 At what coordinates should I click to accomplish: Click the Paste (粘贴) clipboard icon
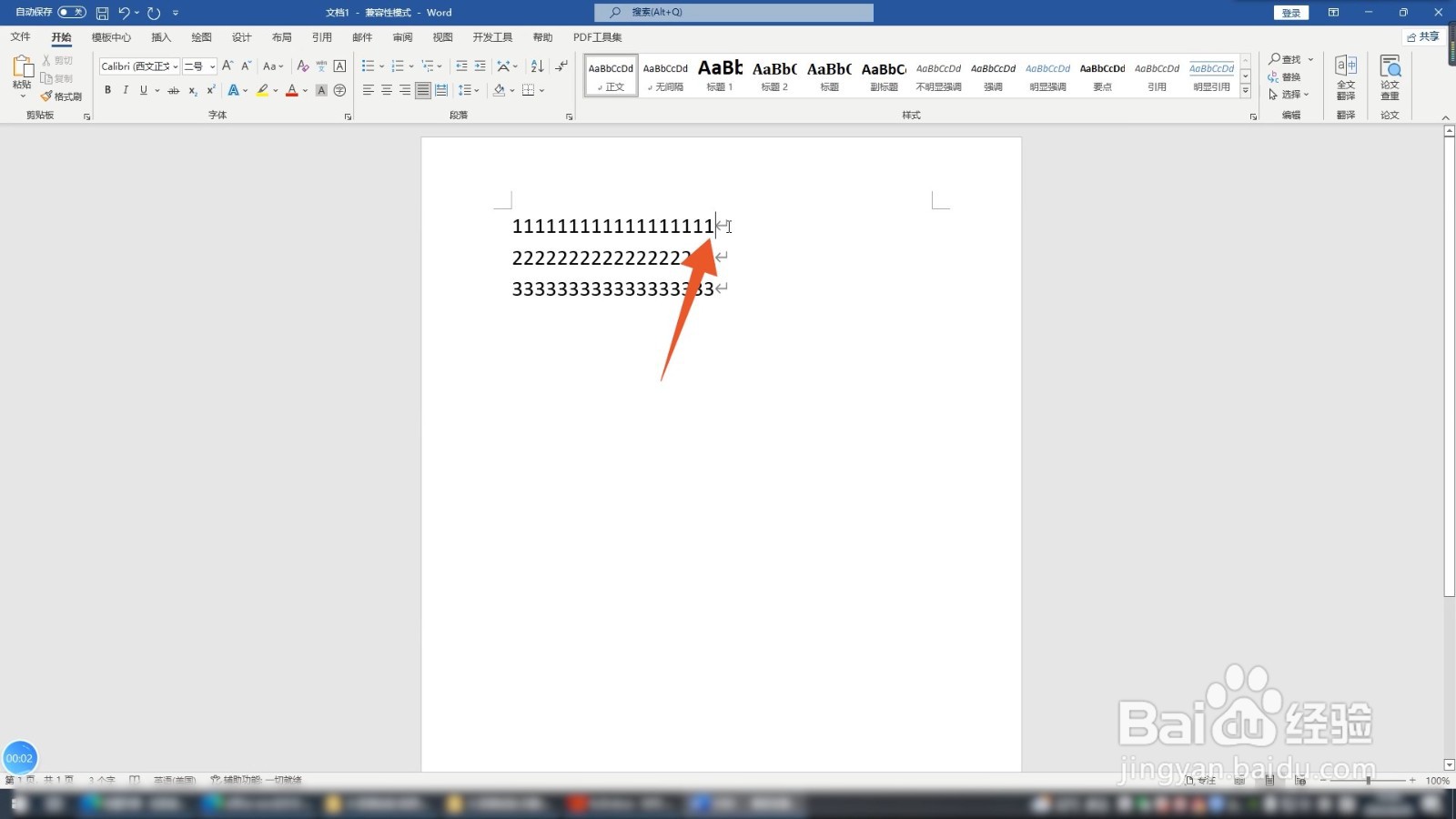tap(22, 66)
